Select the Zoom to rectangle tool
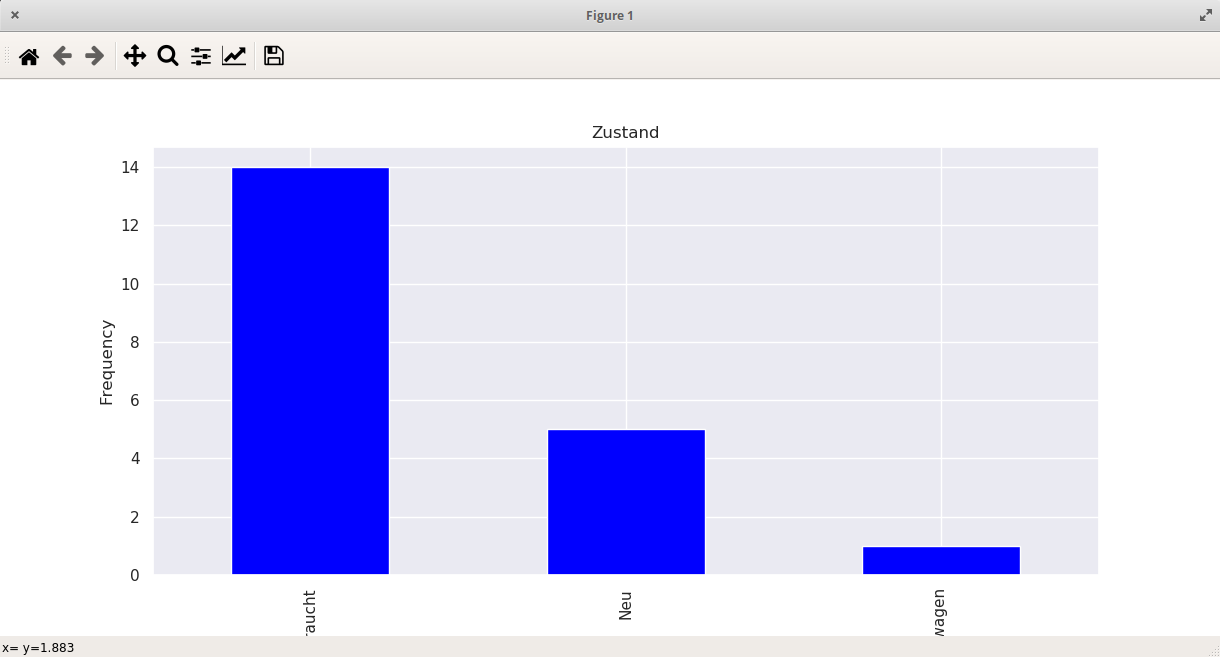 (168, 56)
